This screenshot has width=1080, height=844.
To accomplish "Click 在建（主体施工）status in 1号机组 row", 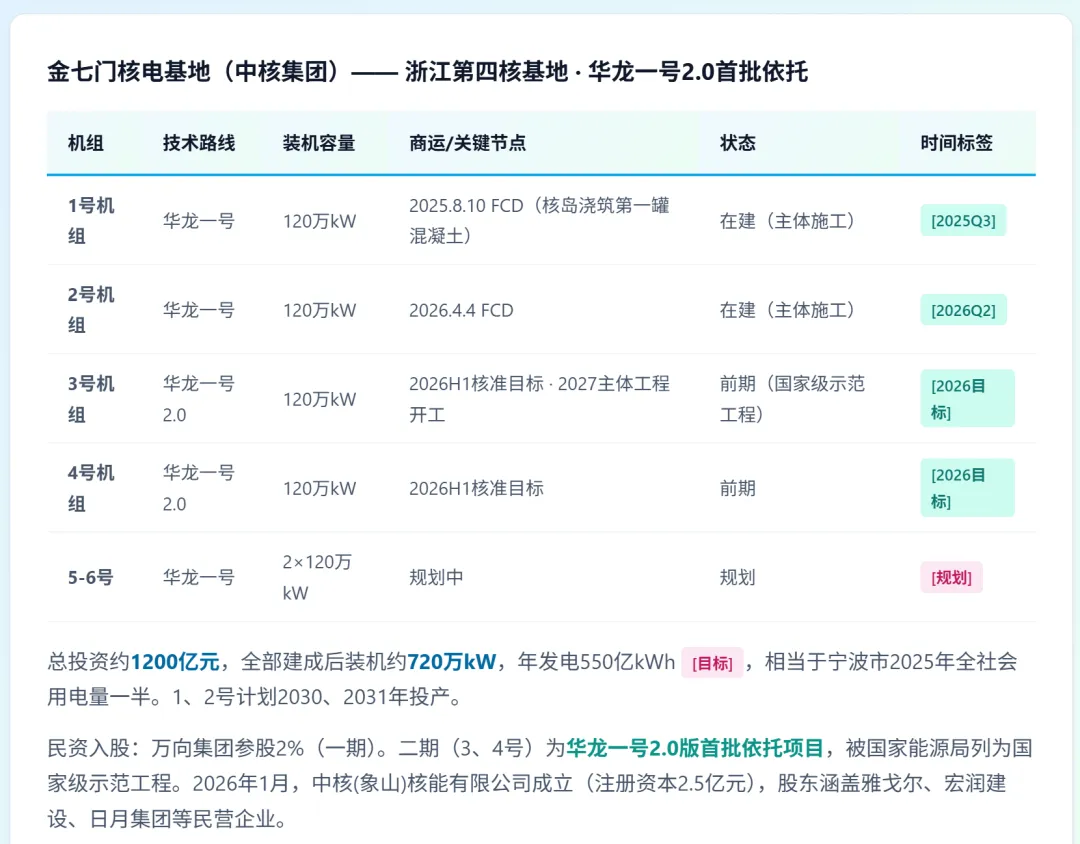I will (788, 220).
